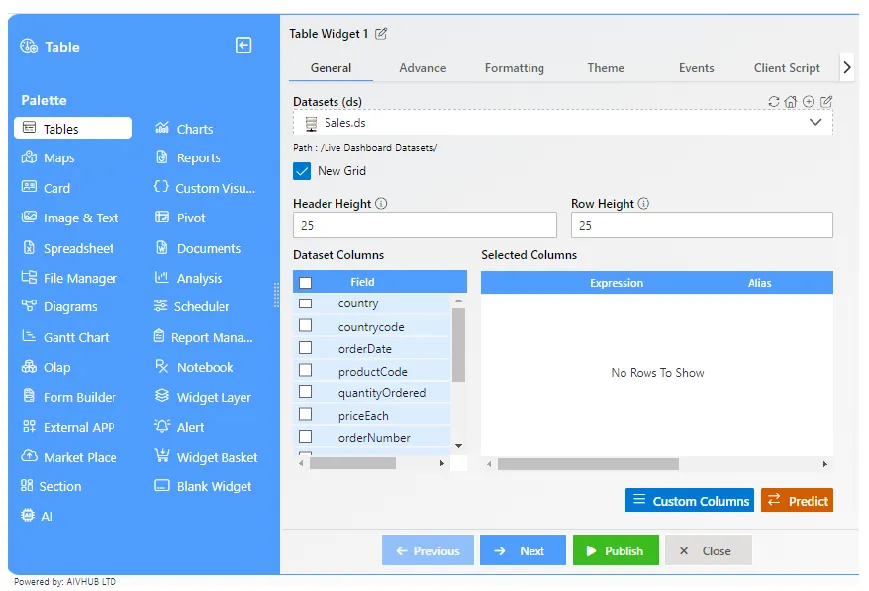Click the orange Predict button

click(x=797, y=500)
